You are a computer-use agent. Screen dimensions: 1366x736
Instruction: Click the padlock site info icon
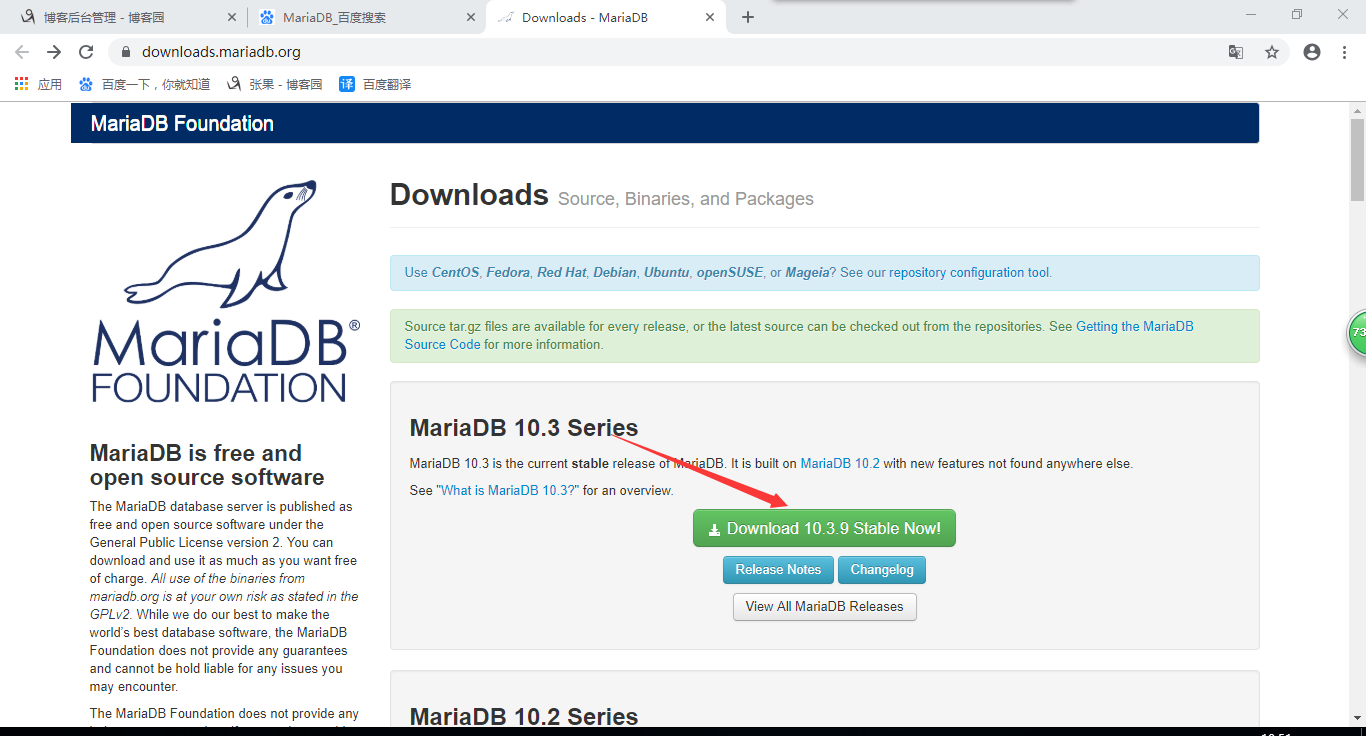(126, 52)
